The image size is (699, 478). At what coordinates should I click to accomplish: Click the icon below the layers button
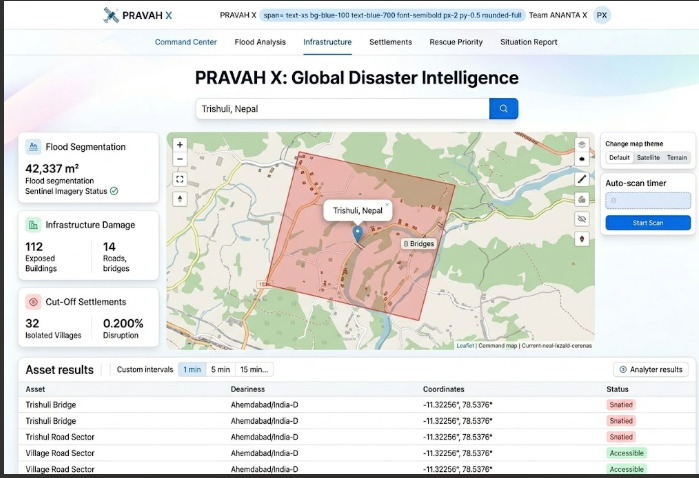pyautogui.click(x=582, y=159)
